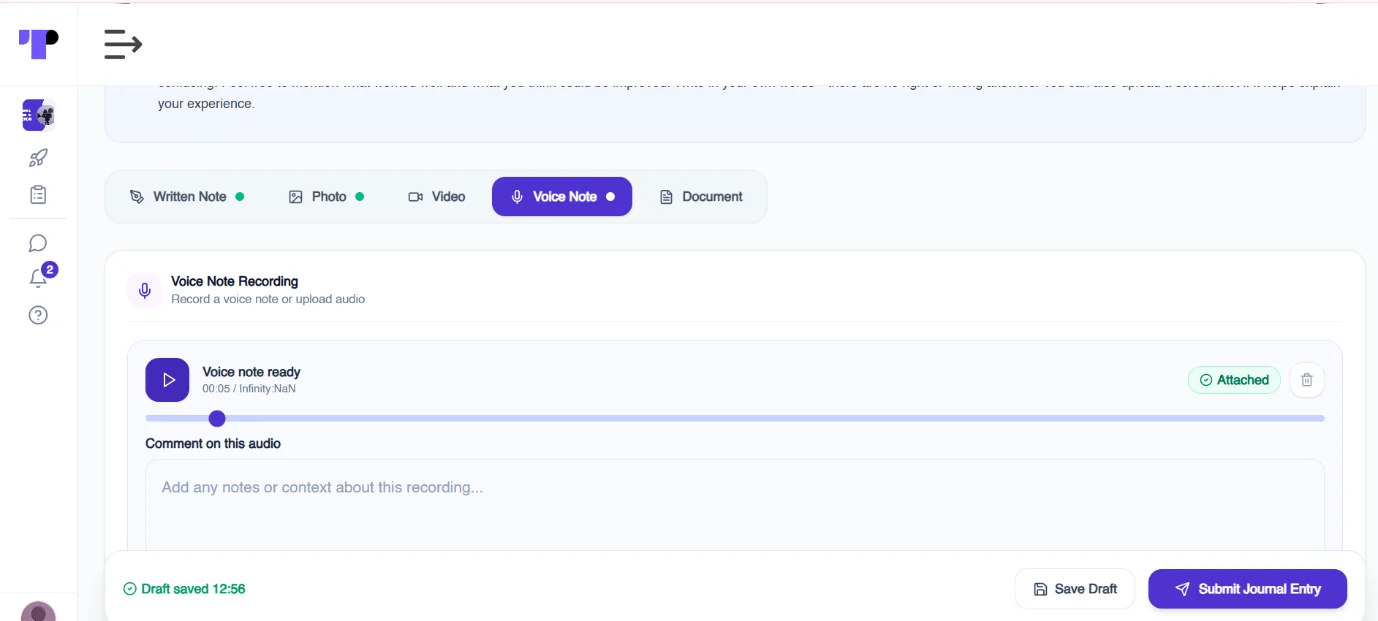Click the '00:05 / Infinity:NaN' time text

249,389
